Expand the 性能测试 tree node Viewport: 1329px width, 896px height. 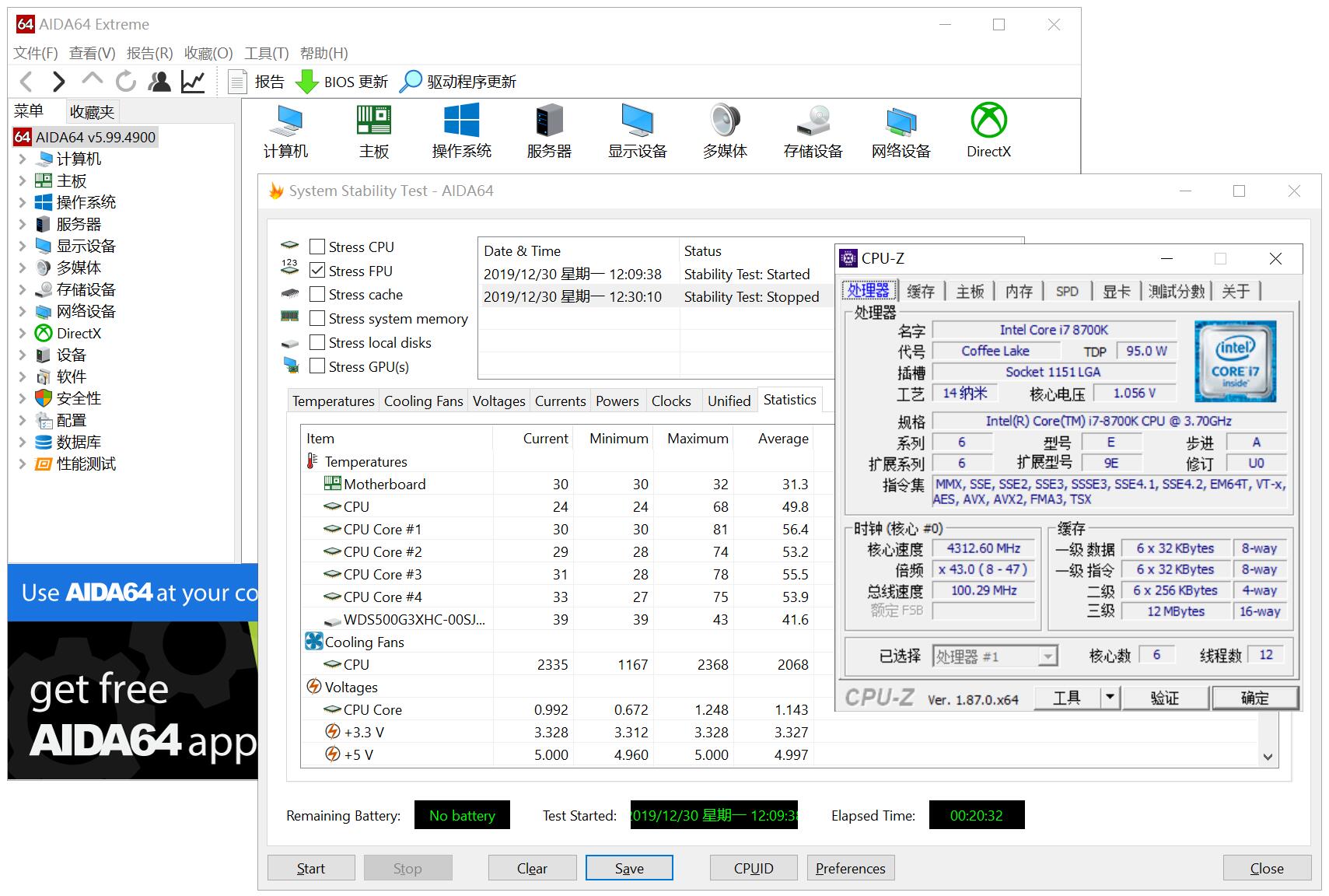pyautogui.click(x=23, y=464)
